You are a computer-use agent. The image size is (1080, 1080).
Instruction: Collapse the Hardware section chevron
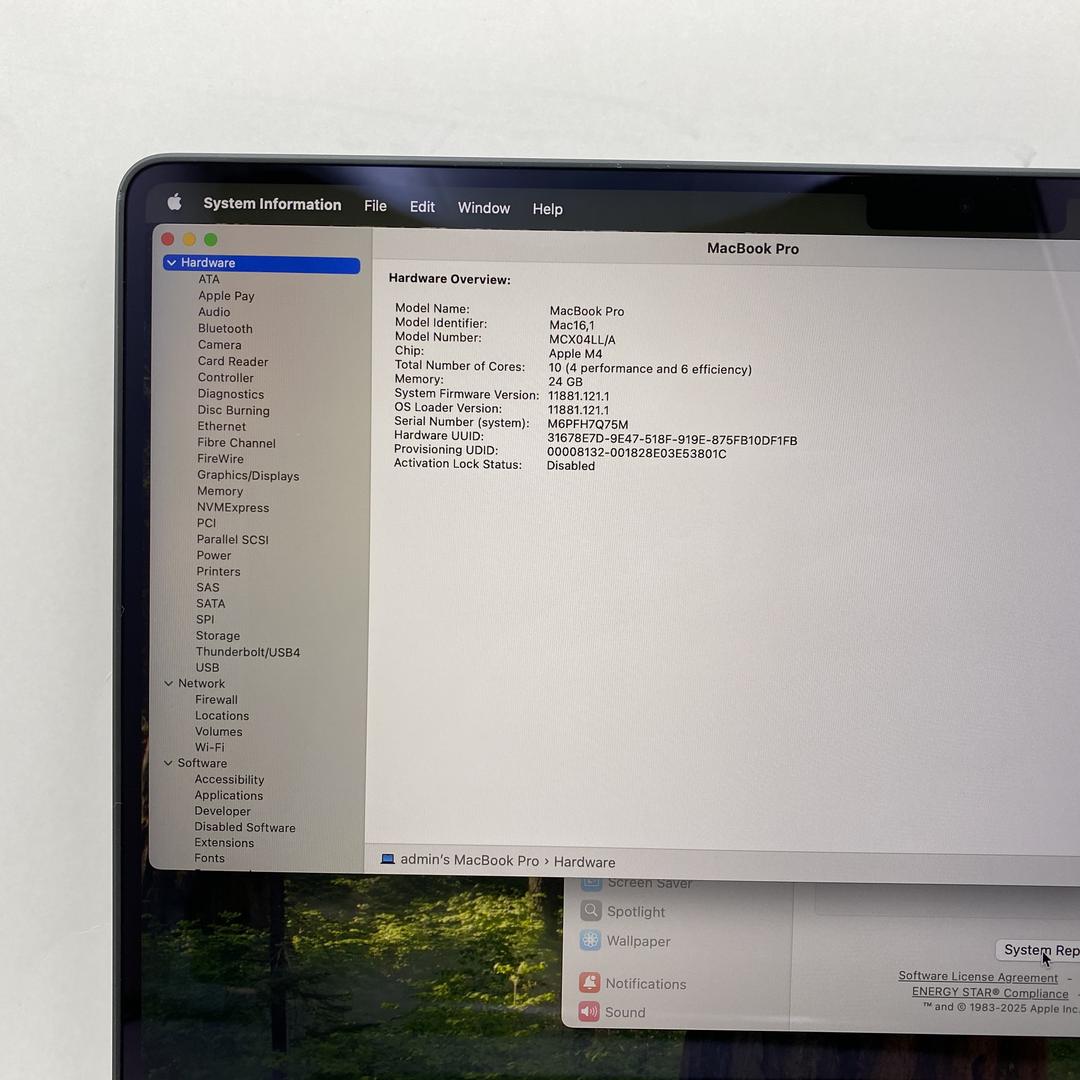click(x=172, y=262)
